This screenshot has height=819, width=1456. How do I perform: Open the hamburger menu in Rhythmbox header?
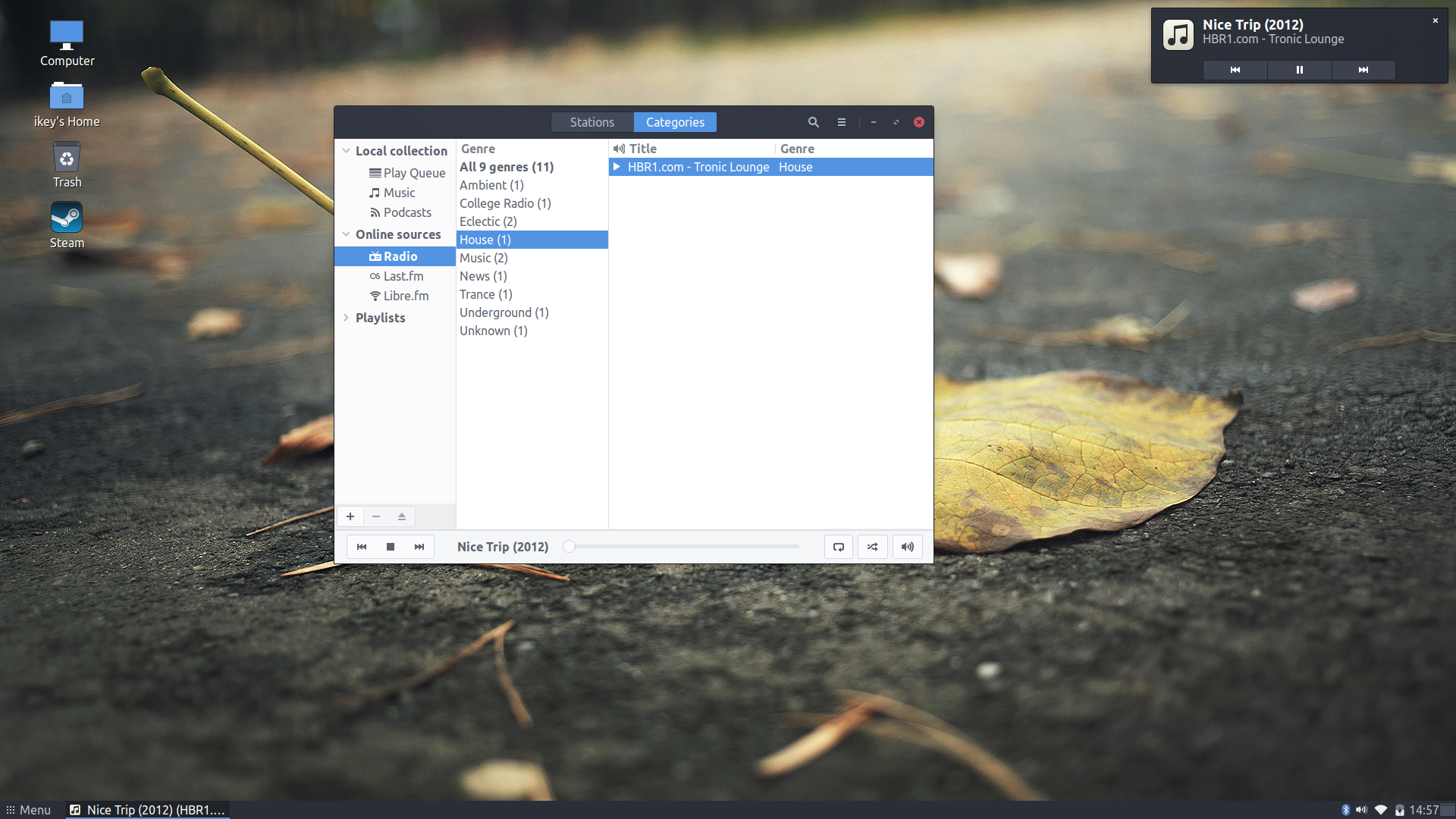click(x=841, y=122)
